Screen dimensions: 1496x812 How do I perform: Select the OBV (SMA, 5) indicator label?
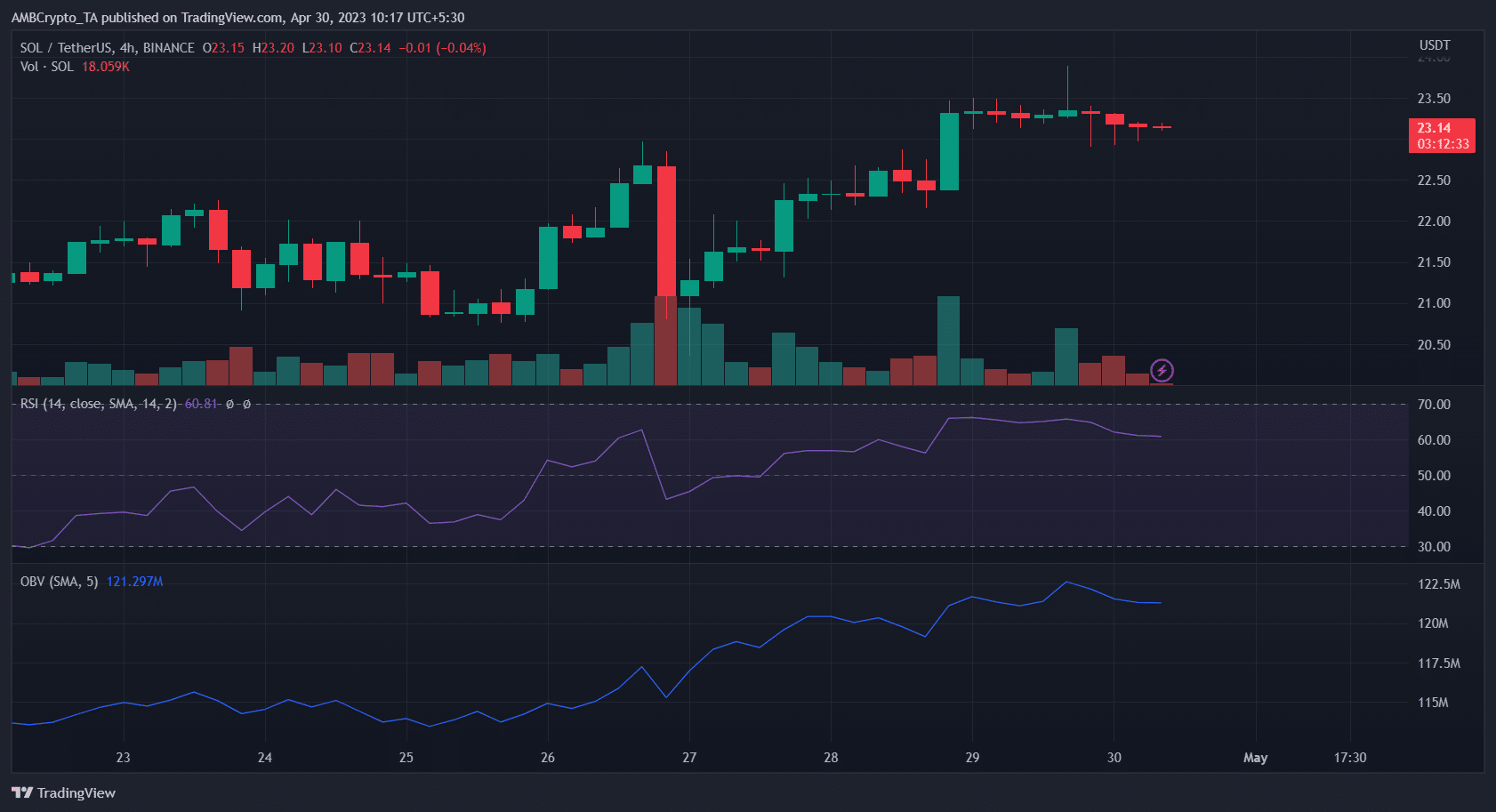(59, 582)
